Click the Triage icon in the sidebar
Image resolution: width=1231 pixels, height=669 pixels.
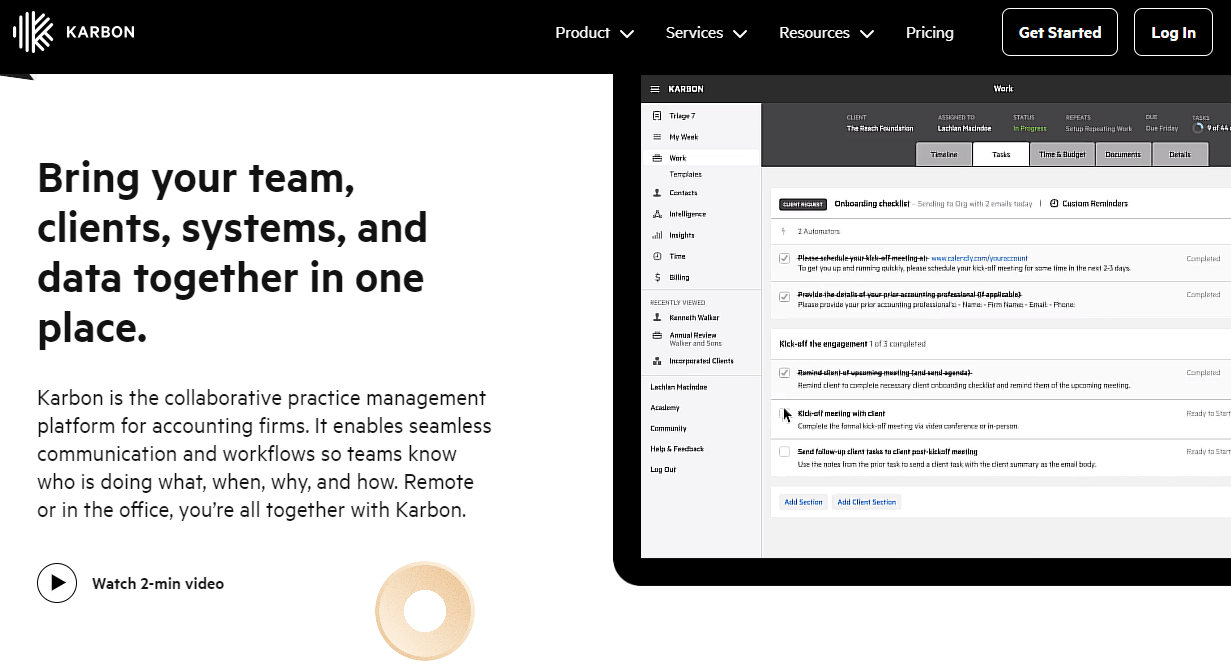click(x=657, y=116)
